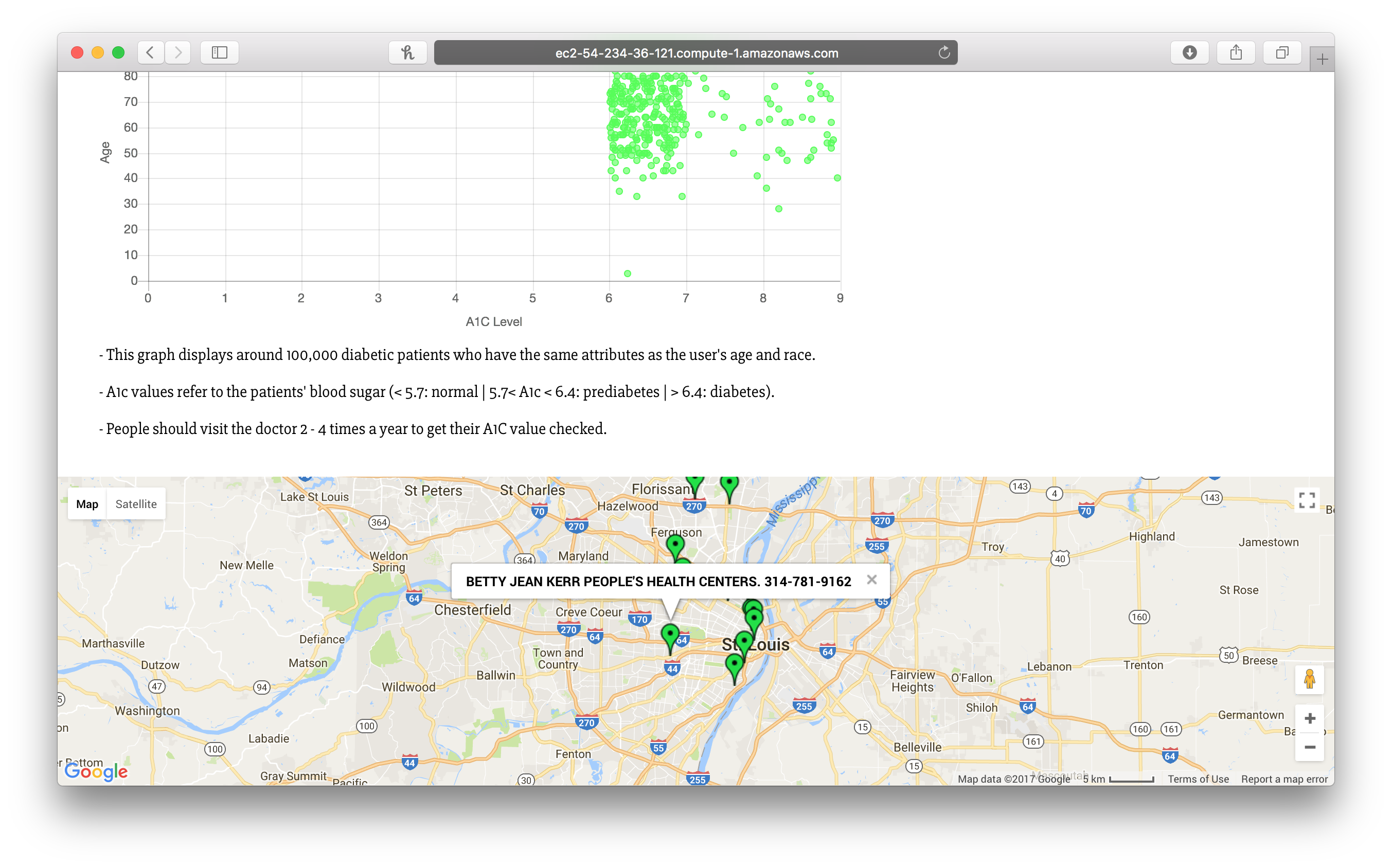Image resolution: width=1392 pixels, height=868 pixels.
Task: Open the Safari downloads list
Action: tap(1189, 53)
